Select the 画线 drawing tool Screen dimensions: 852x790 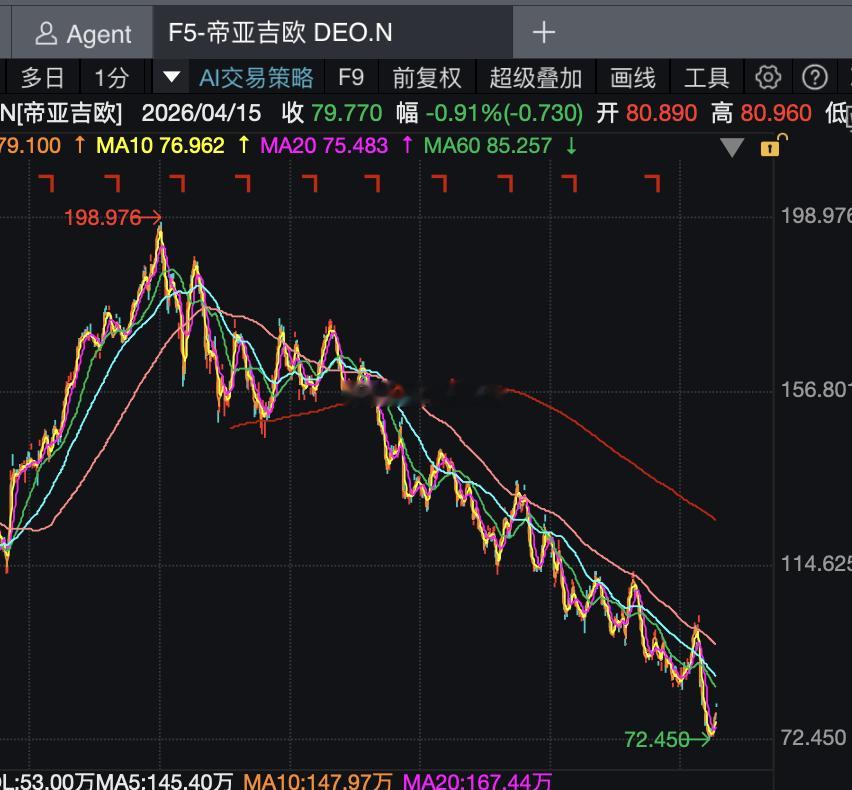pos(632,78)
